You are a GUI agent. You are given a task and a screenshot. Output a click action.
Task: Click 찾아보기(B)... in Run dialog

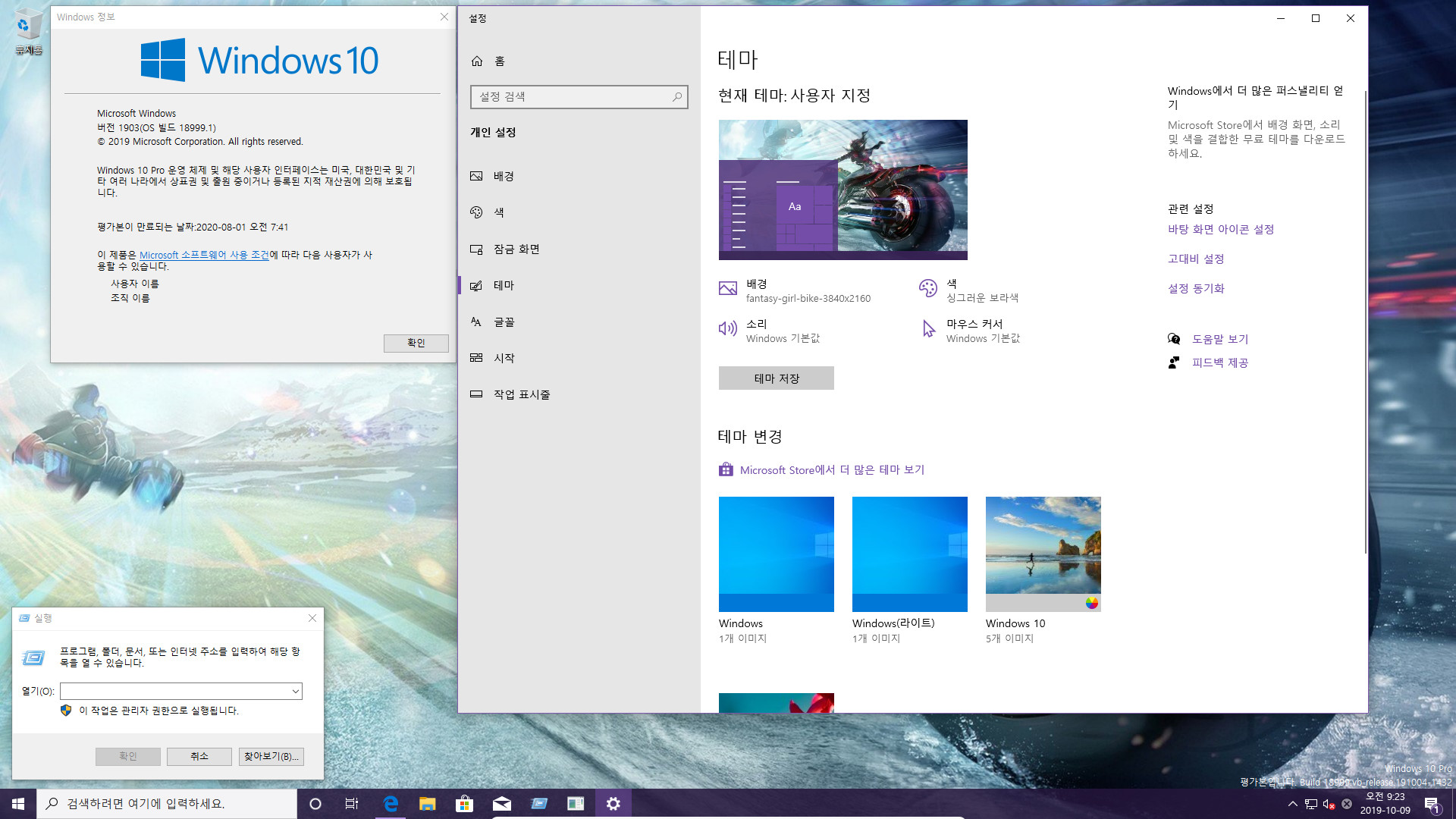click(x=271, y=756)
